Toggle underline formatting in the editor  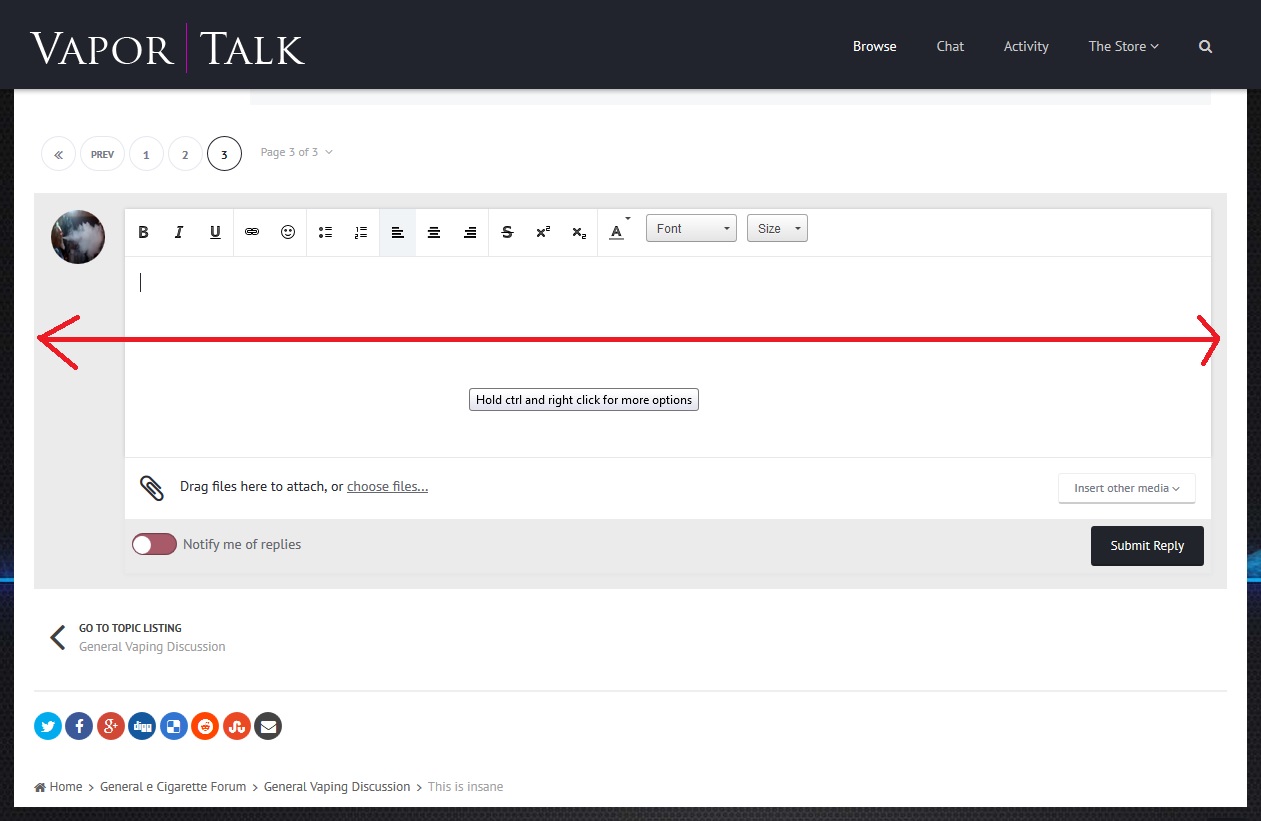pos(215,232)
